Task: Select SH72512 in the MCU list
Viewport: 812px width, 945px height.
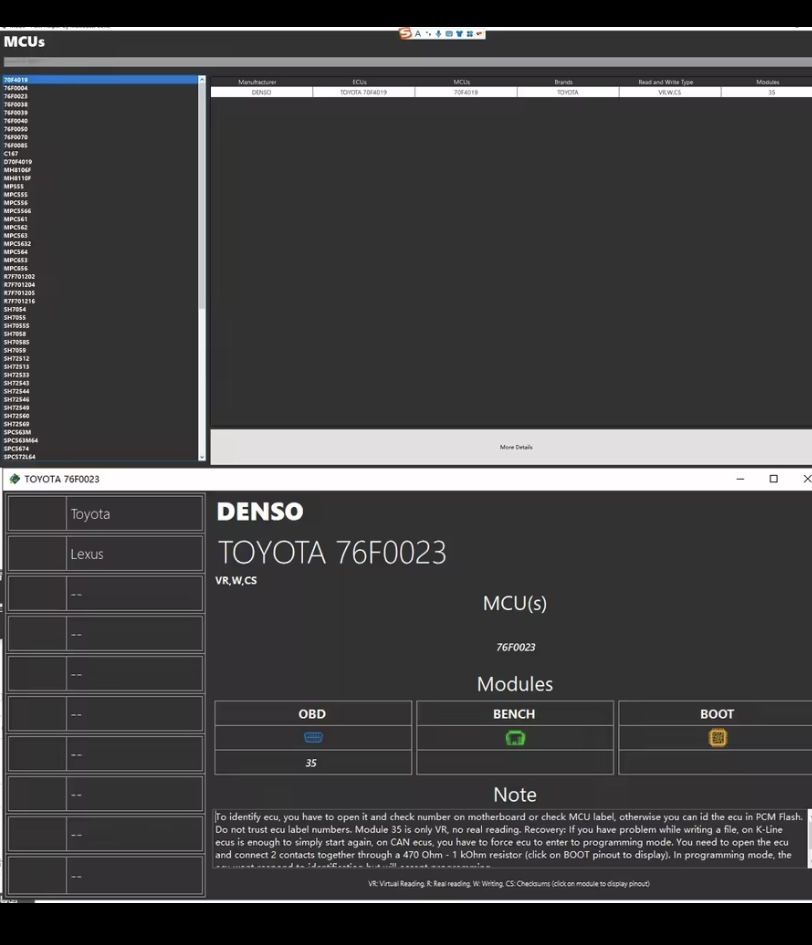Action: point(16,359)
